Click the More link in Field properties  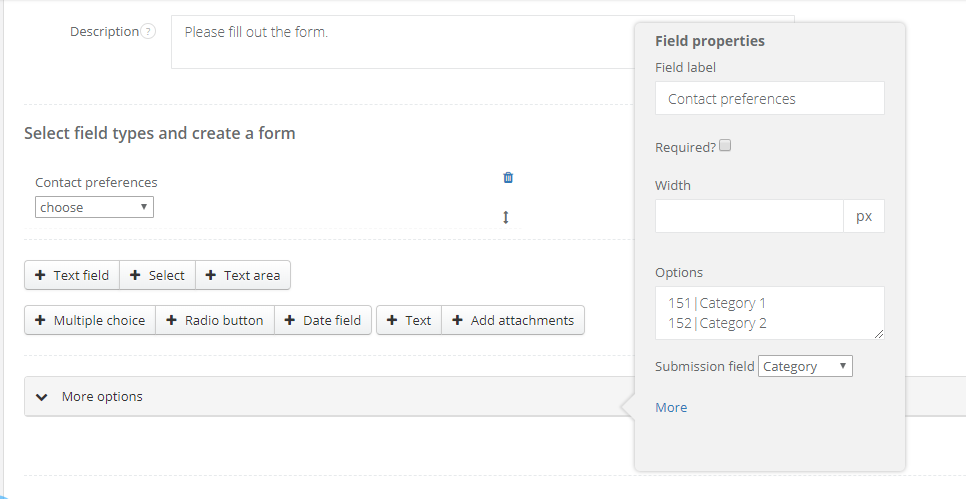click(671, 407)
